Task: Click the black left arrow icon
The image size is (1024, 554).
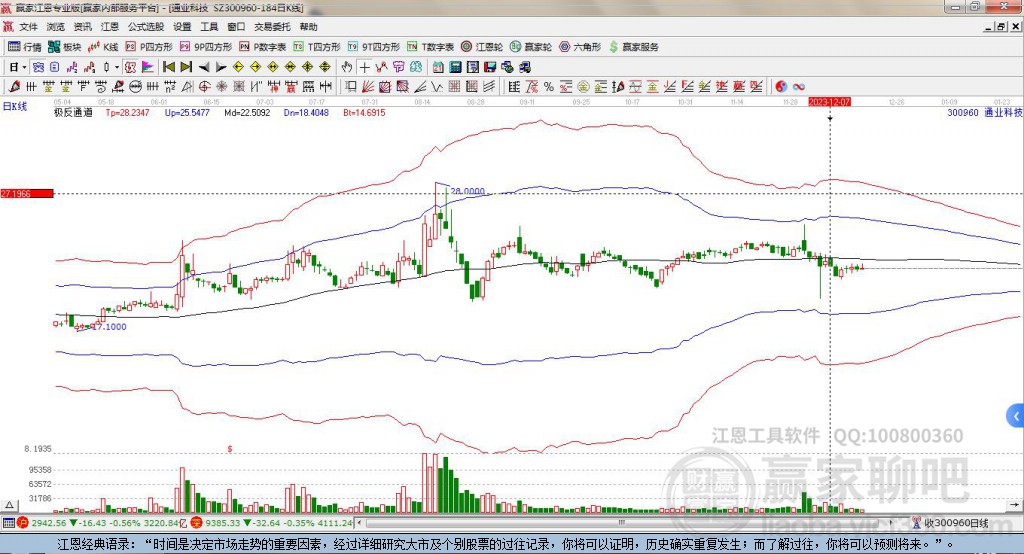Action: click(204, 67)
